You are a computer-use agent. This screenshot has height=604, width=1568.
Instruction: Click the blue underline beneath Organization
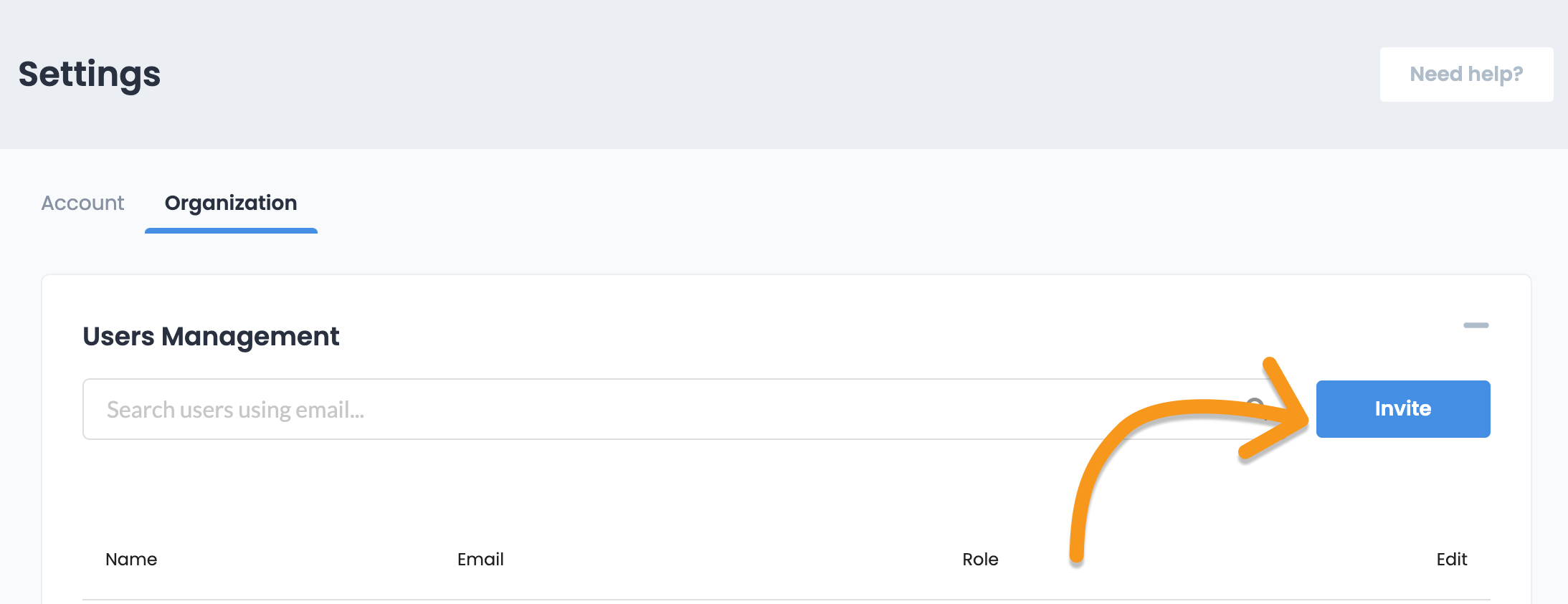pos(231,231)
